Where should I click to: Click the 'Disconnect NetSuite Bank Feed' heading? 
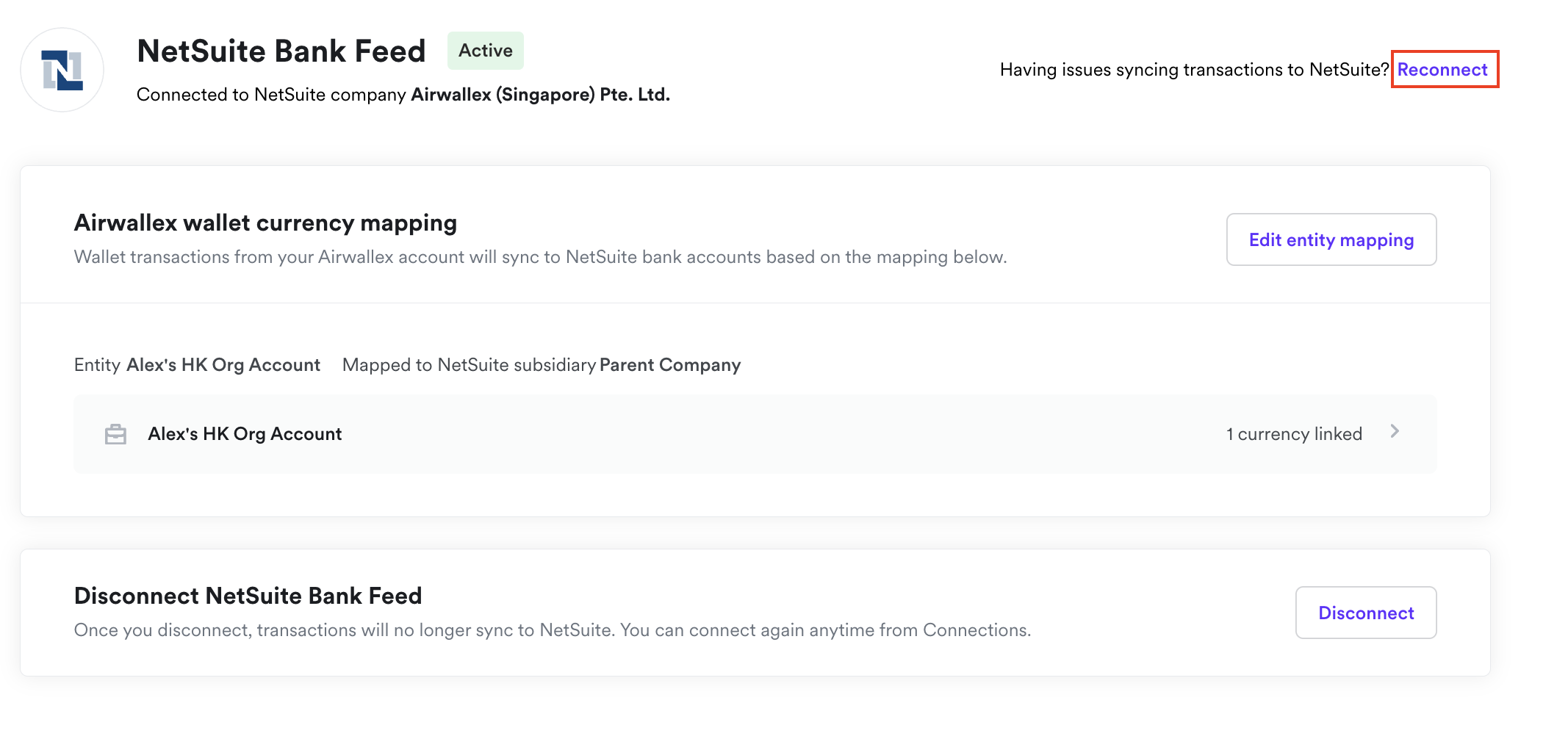point(248,596)
